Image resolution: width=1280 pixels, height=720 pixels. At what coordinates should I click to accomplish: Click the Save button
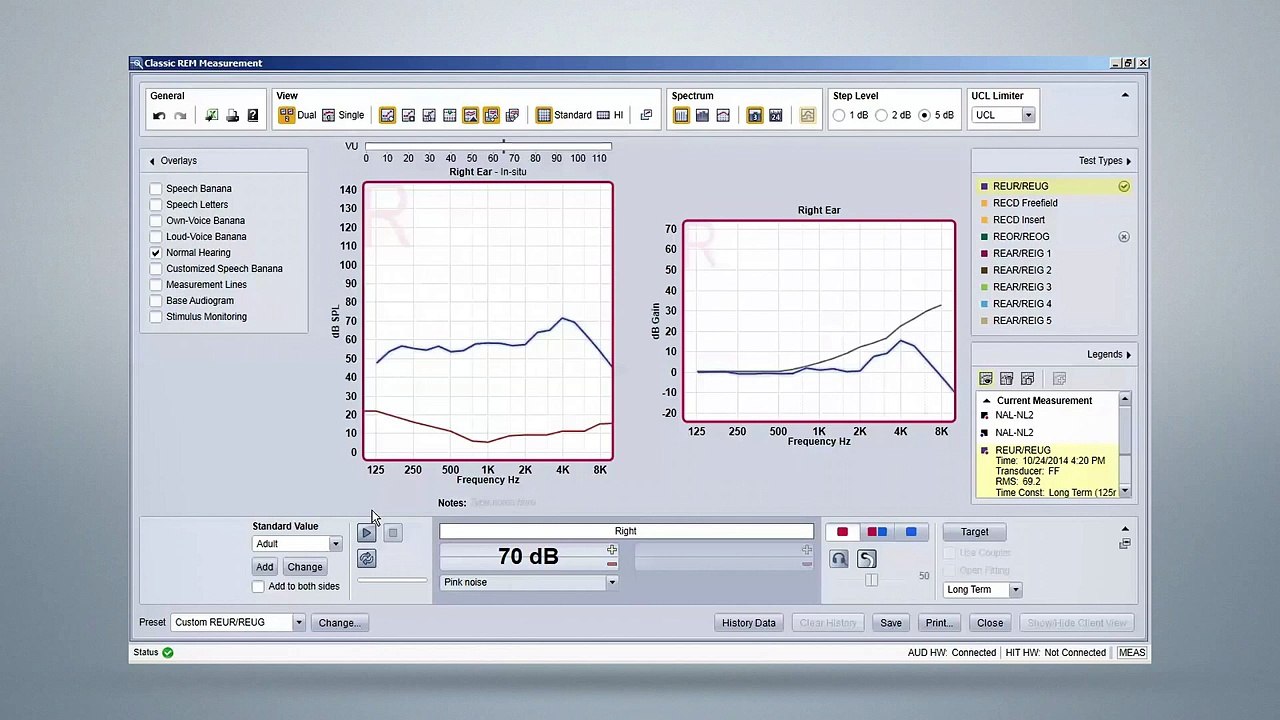[x=890, y=623]
